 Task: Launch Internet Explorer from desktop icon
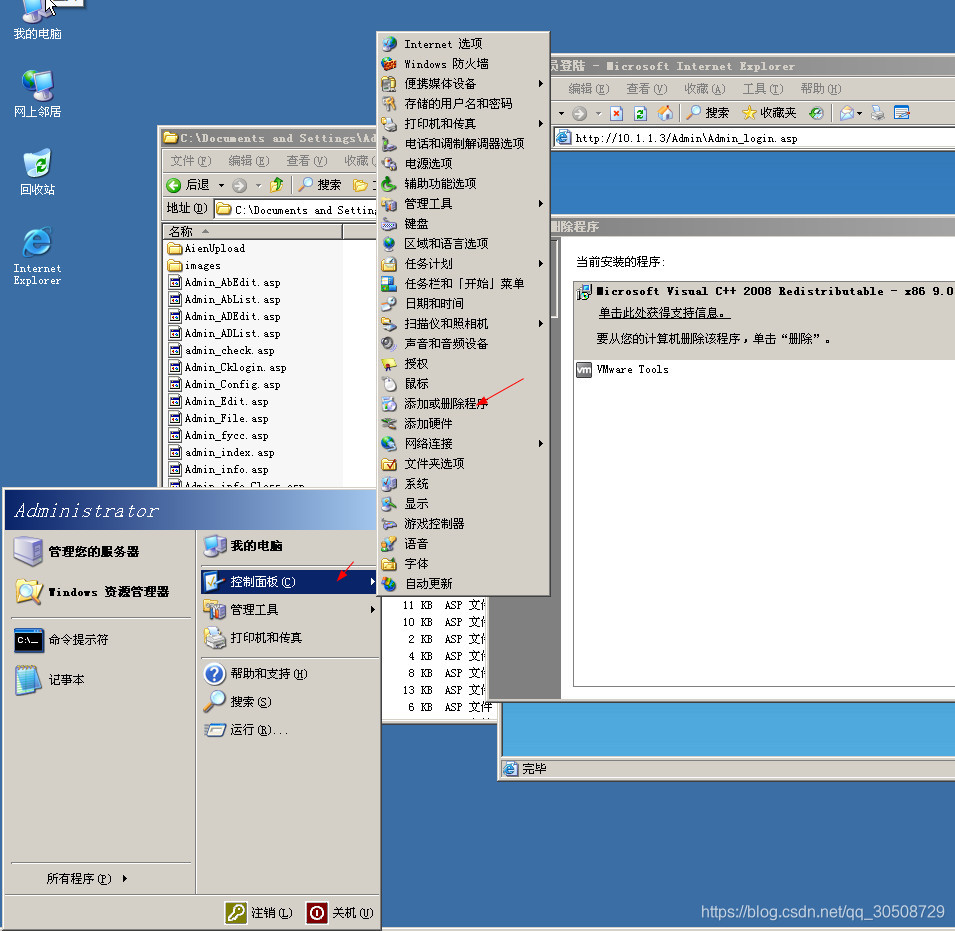pyautogui.click(x=37, y=256)
